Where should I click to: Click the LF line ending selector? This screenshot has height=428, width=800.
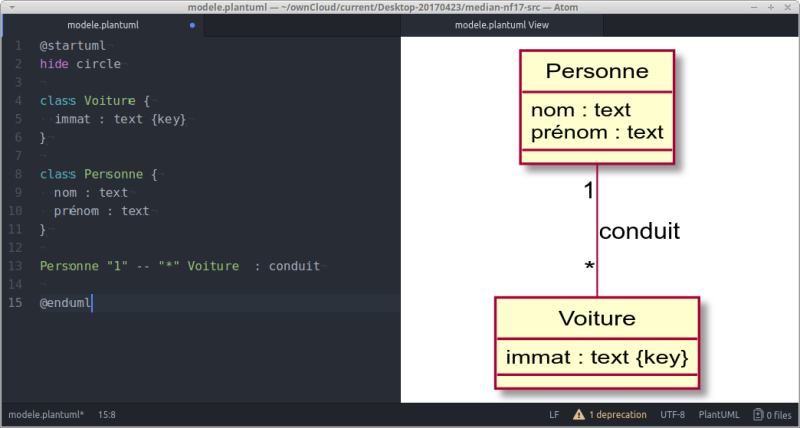click(x=554, y=415)
